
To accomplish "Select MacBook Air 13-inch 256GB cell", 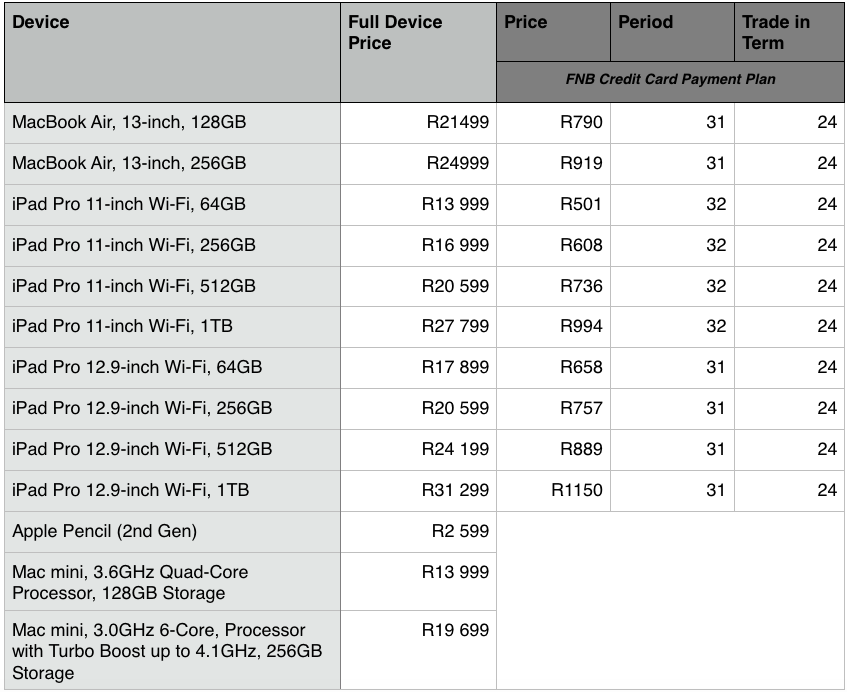I will (x=129, y=163).
